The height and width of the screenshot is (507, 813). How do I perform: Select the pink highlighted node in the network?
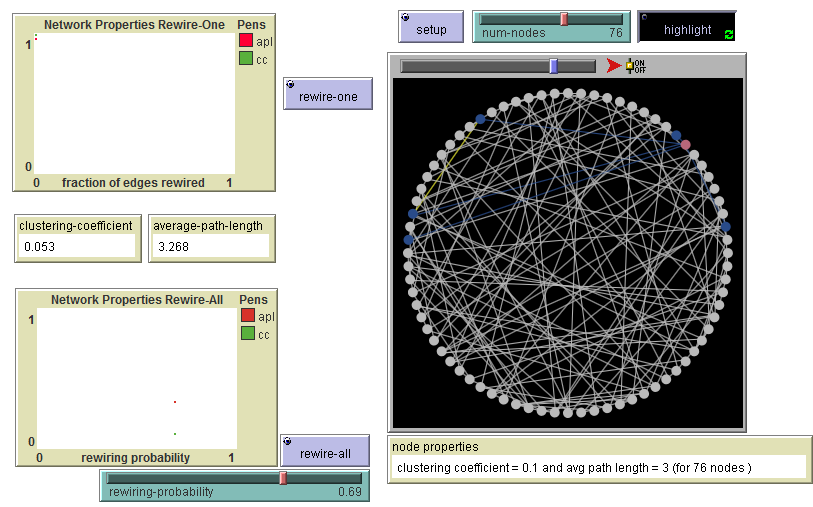pyautogui.click(x=685, y=145)
